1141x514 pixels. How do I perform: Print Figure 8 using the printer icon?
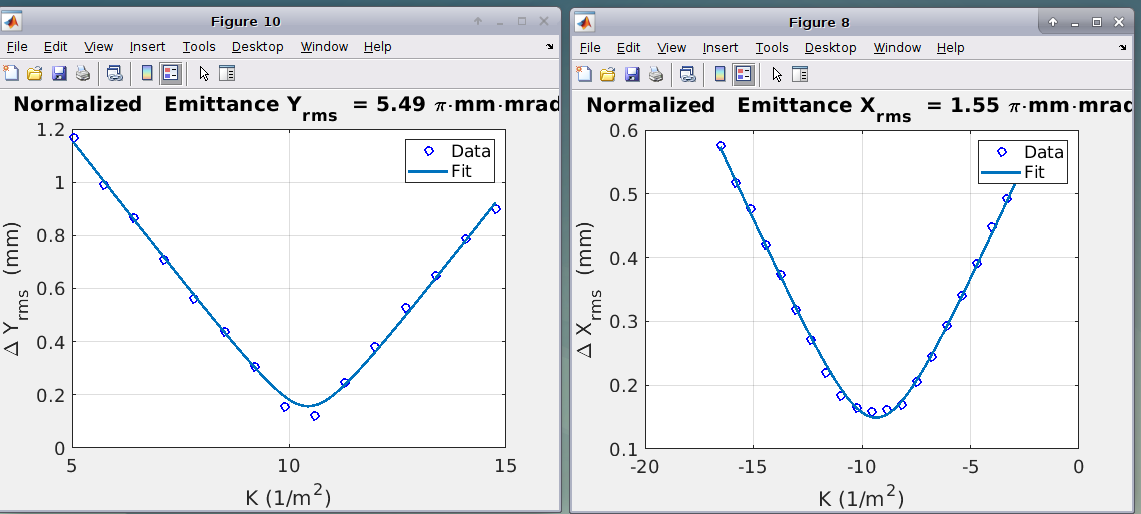point(655,74)
